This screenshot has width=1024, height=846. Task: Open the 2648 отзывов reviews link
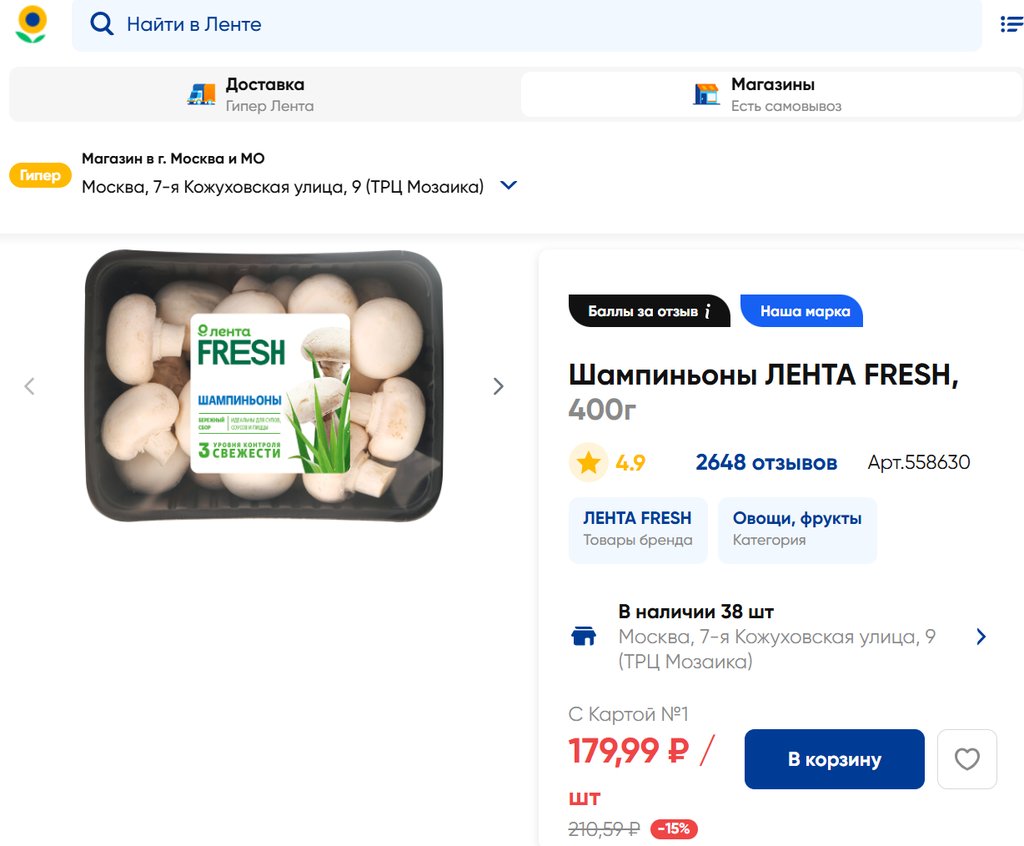point(766,462)
